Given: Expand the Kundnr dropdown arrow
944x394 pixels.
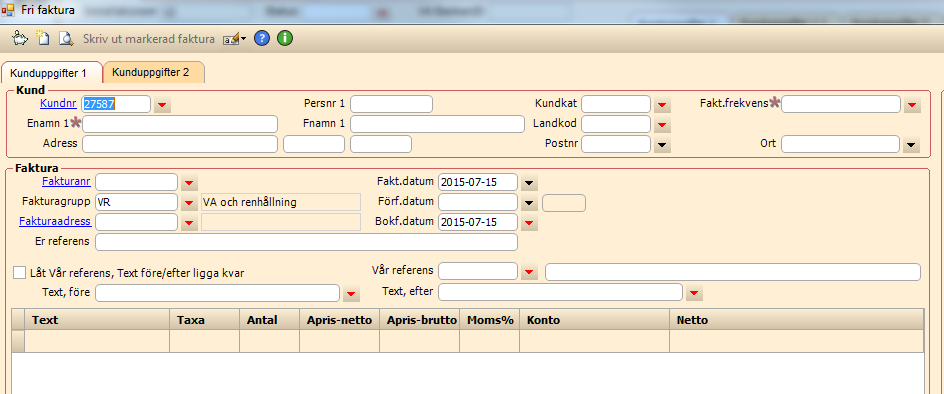Looking at the screenshot, I should (163, 105).
